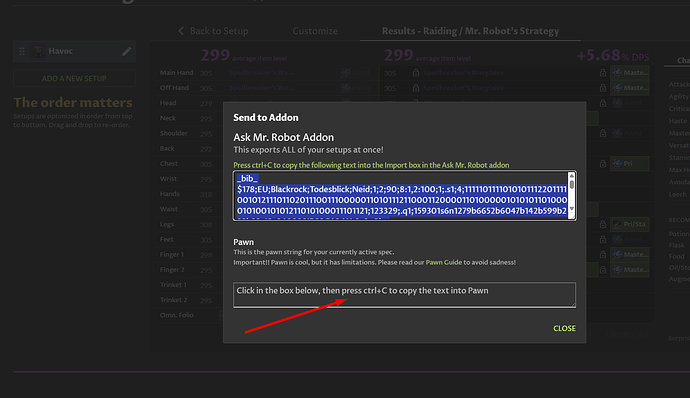The height and width of the screenshot is (398, 690).
Task: Click the lock icon left of results Off Hand Warglaive
Action: (x=416, y=88)
